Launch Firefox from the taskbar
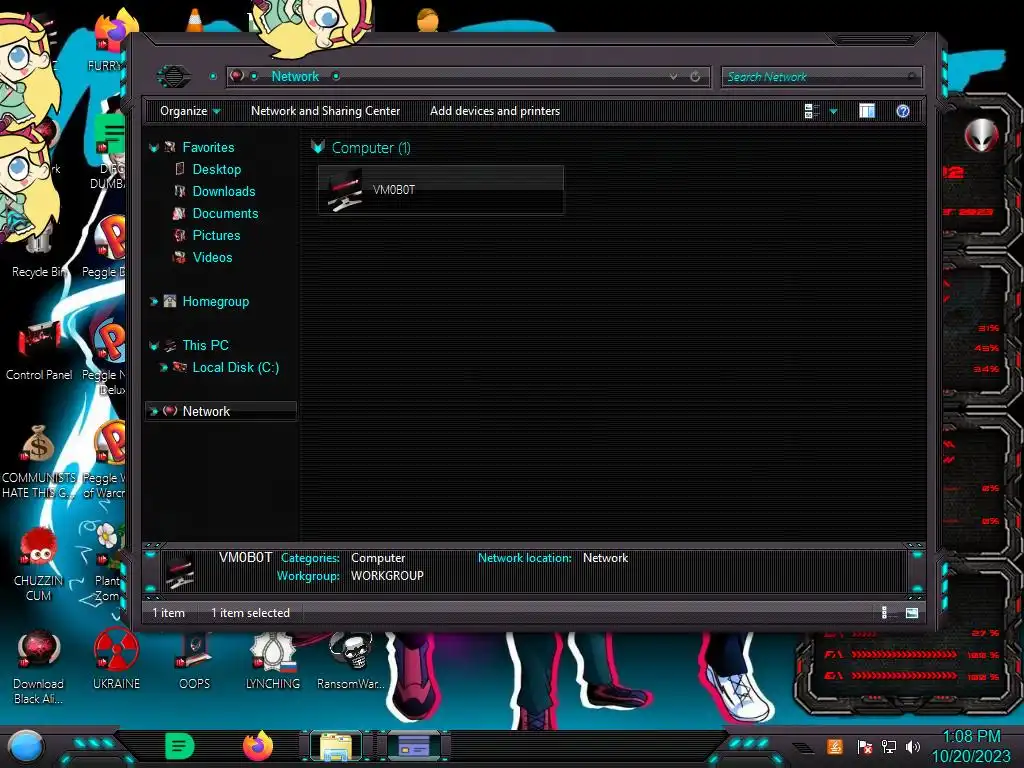This screenshot has width=1024, height=768. pos(258,746)
